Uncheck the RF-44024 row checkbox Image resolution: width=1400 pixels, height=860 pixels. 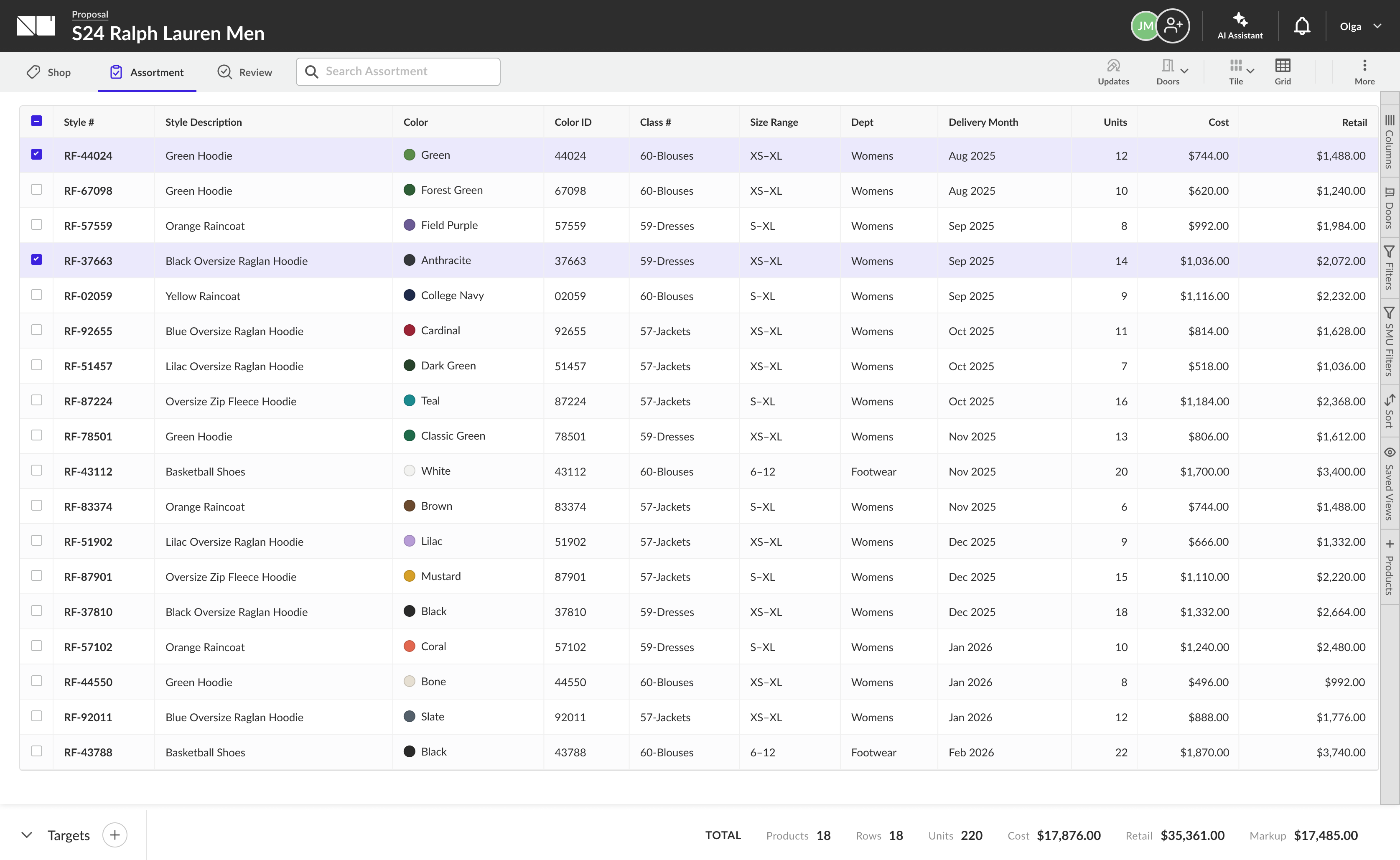tap(36, 154)
